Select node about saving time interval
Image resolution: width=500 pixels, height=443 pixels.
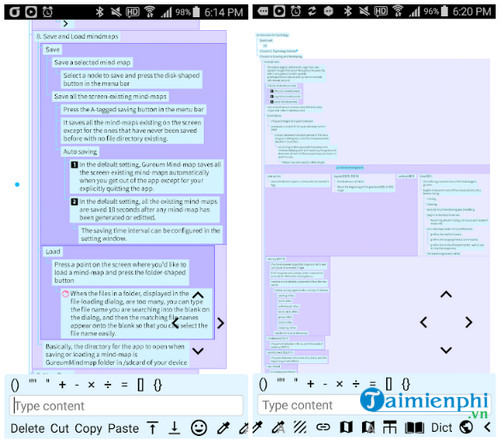coord(151,234)
